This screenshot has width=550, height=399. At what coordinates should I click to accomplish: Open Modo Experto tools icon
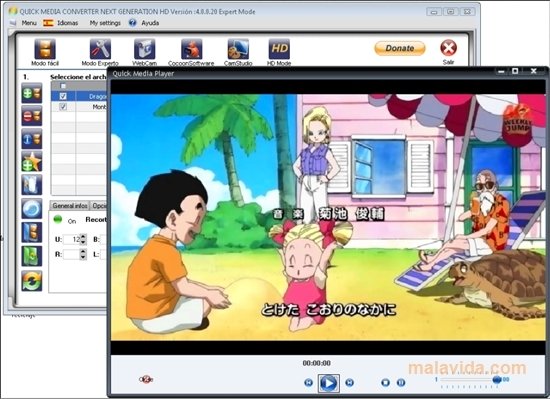[x=100, y=49]
